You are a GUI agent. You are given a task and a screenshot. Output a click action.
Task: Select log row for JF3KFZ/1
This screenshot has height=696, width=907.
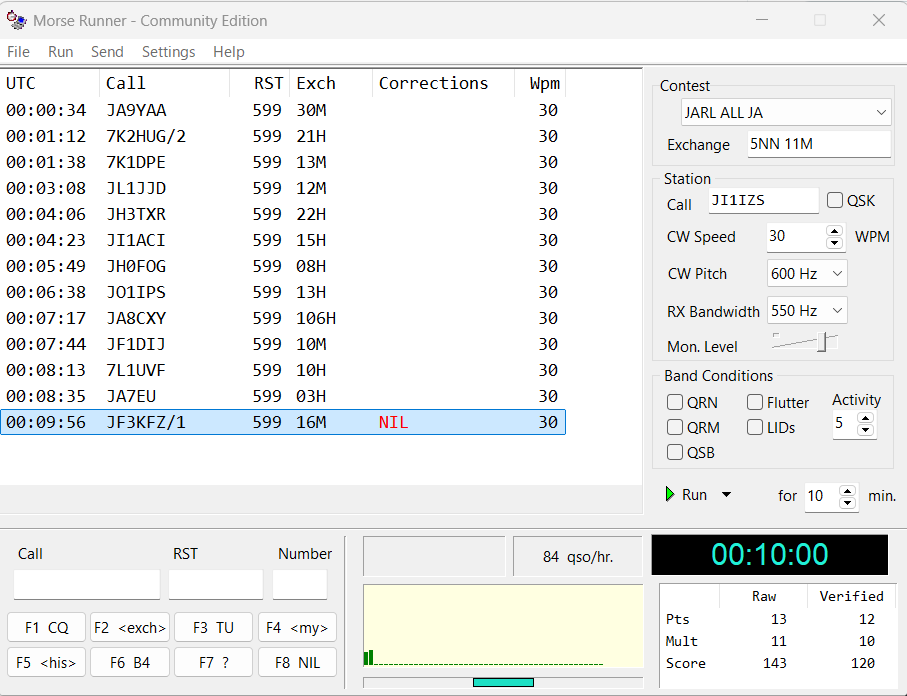pos(283,422)
